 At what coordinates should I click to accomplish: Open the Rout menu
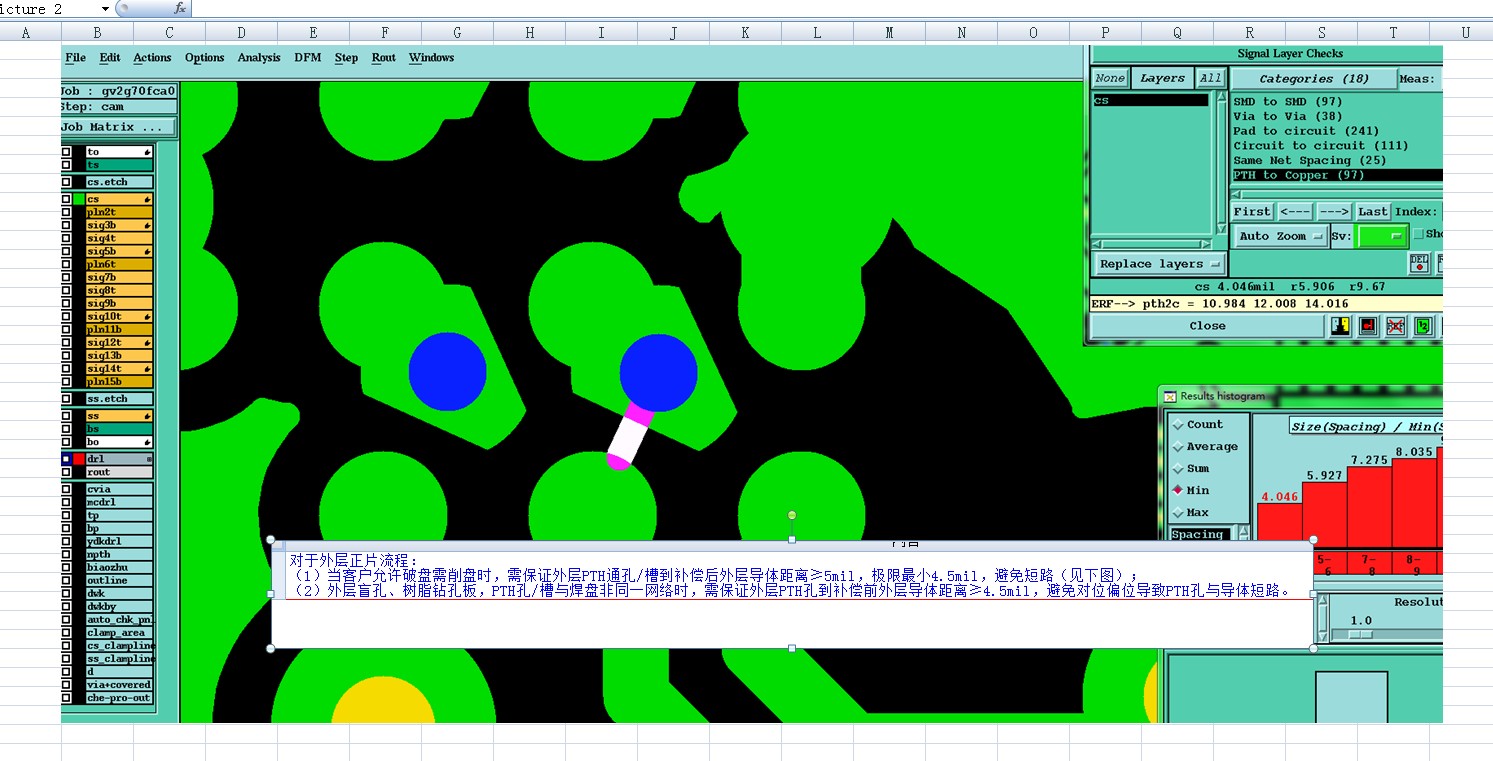[384, 58]
